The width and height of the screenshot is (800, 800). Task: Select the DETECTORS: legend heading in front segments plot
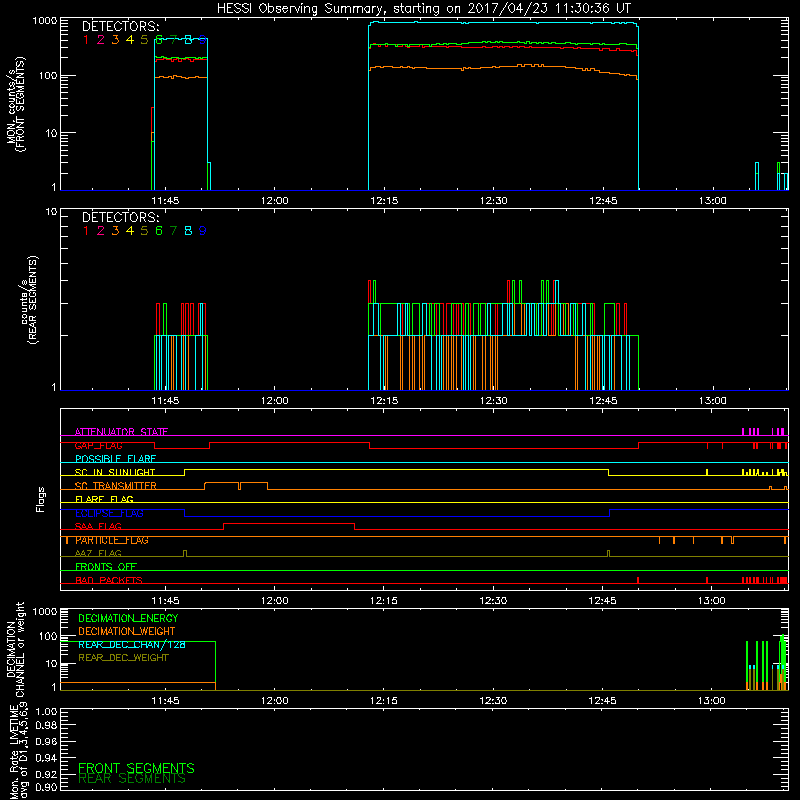[120, 27]
